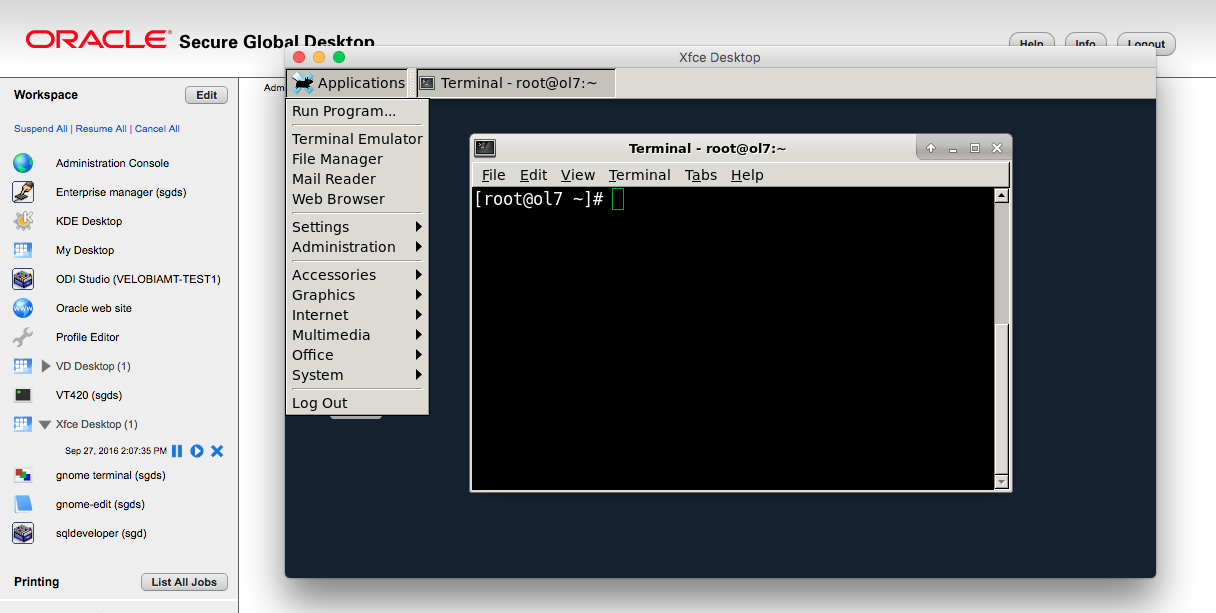Image resolution: width=1216 pixels, height=613 pixels.
Task: Click the terminal prompt cursor
Action: pos(618,199)
